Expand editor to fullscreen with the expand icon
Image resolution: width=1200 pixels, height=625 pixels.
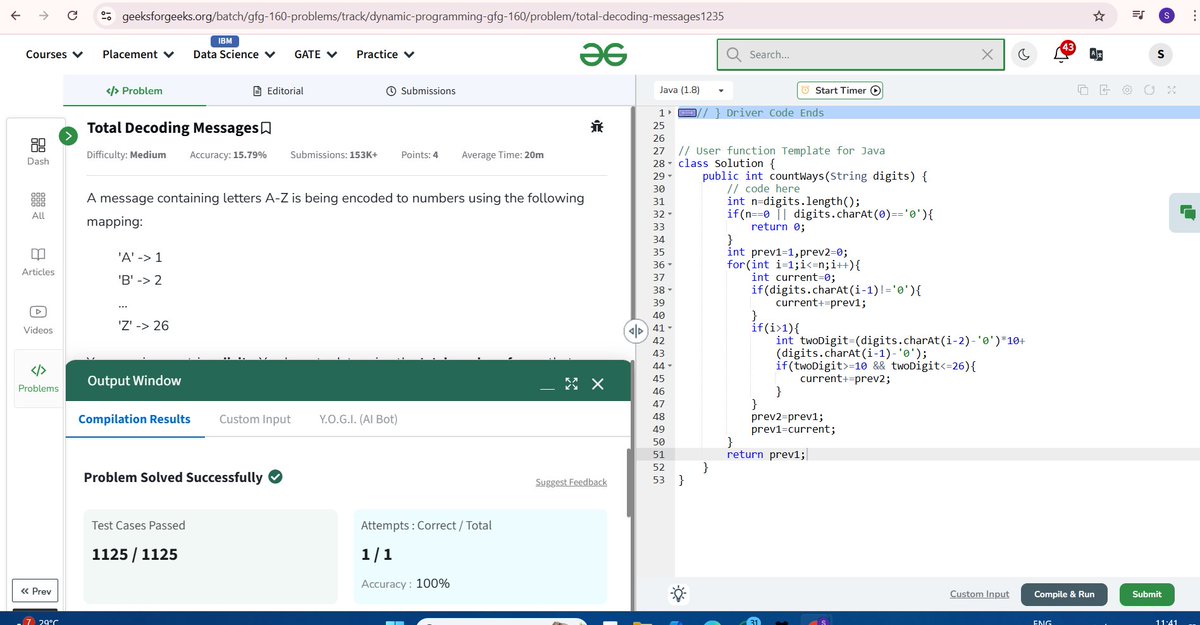click(1171, 90)
